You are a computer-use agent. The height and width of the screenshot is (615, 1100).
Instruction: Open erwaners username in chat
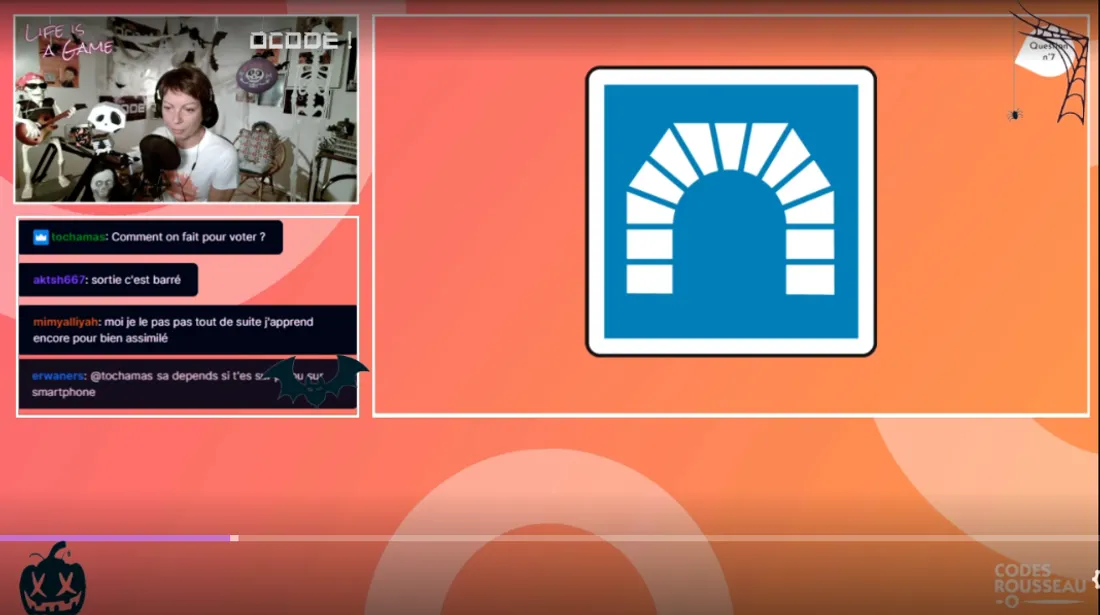click(x=57, y=376)
